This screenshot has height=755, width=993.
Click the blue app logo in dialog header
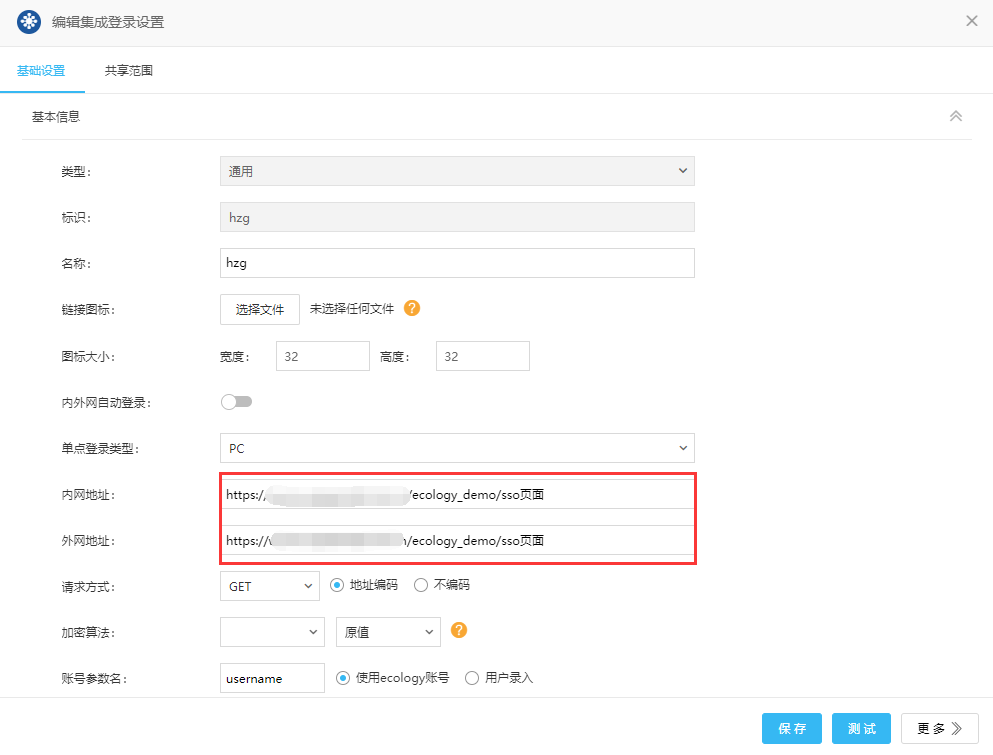(28, 20)
